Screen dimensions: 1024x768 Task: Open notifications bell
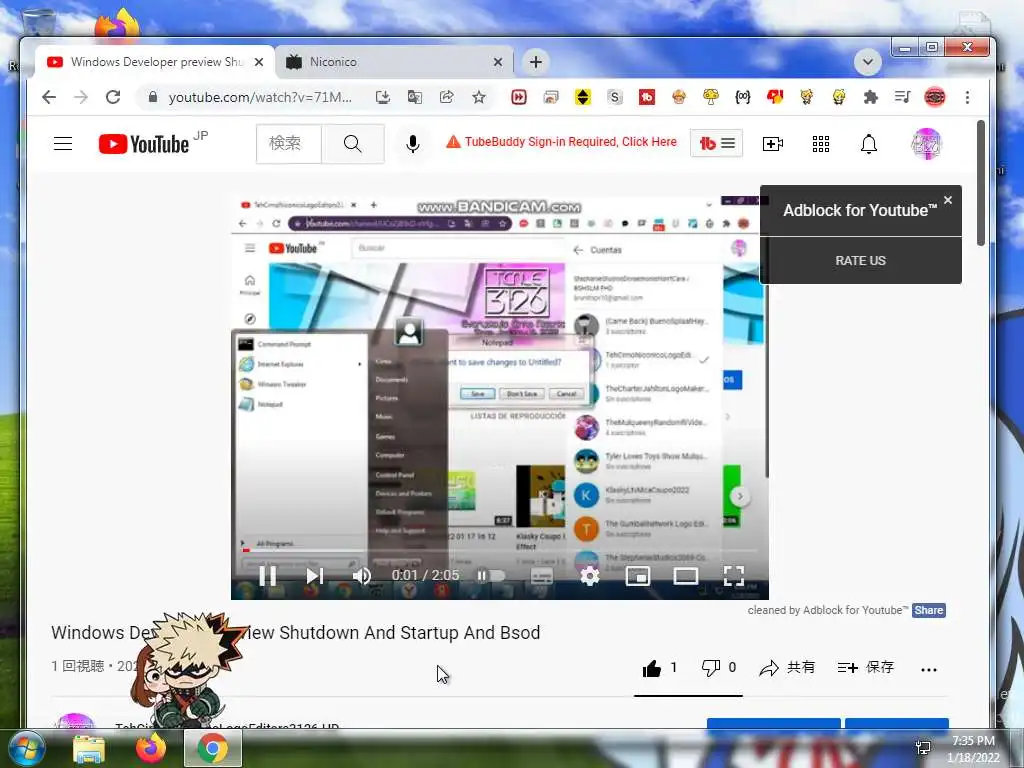pyautogui.click(x=869, y=144)
